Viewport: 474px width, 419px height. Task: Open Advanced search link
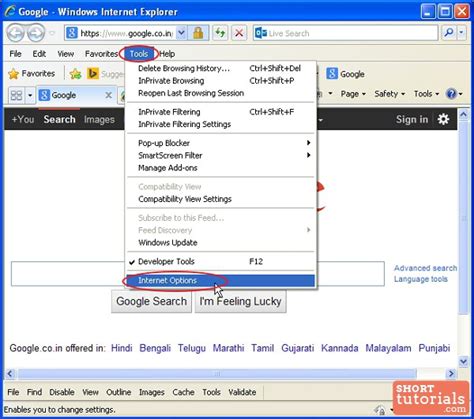[x=425, y=268]
